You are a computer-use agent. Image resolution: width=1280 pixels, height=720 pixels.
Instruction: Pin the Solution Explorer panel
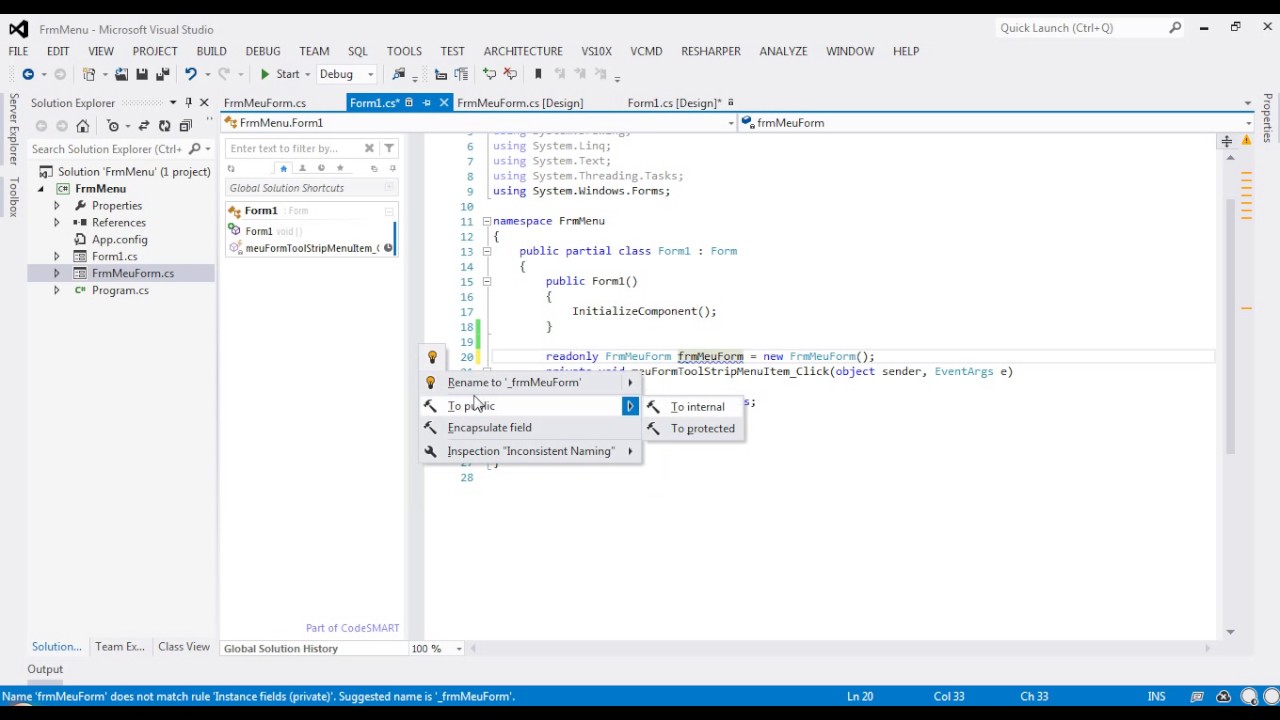188,103
